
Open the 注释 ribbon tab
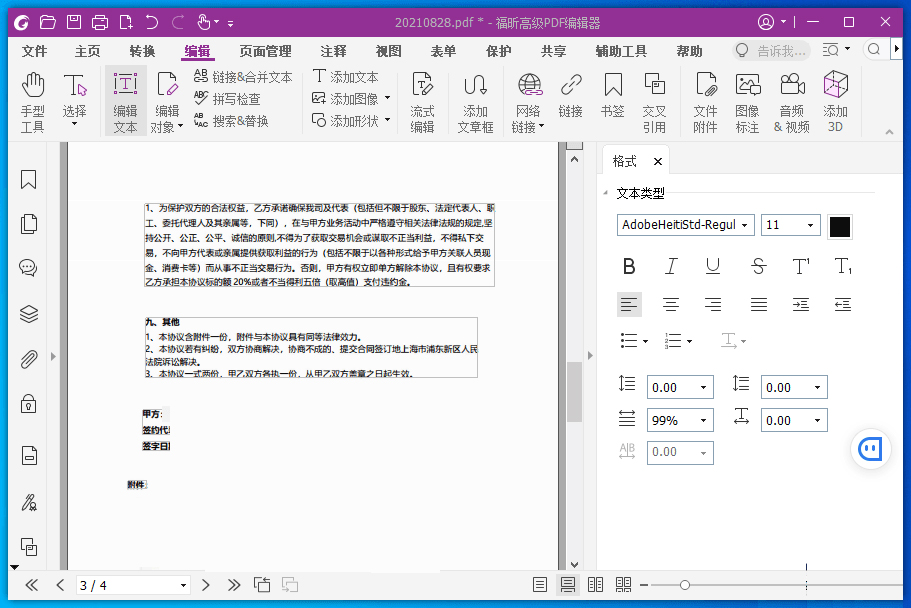click(x=331, y=49)
